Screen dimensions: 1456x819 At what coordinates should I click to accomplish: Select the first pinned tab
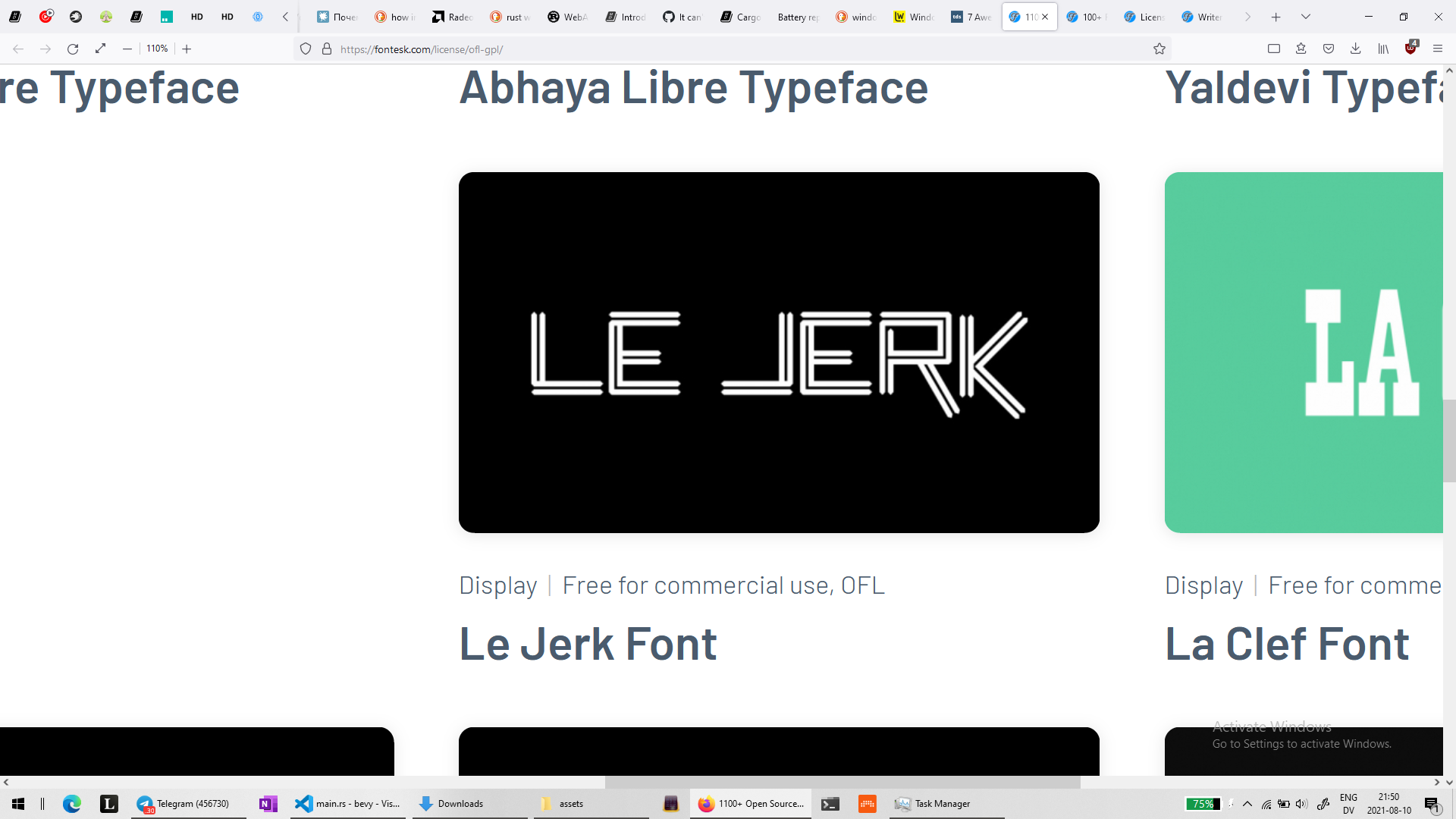point(15,17)
